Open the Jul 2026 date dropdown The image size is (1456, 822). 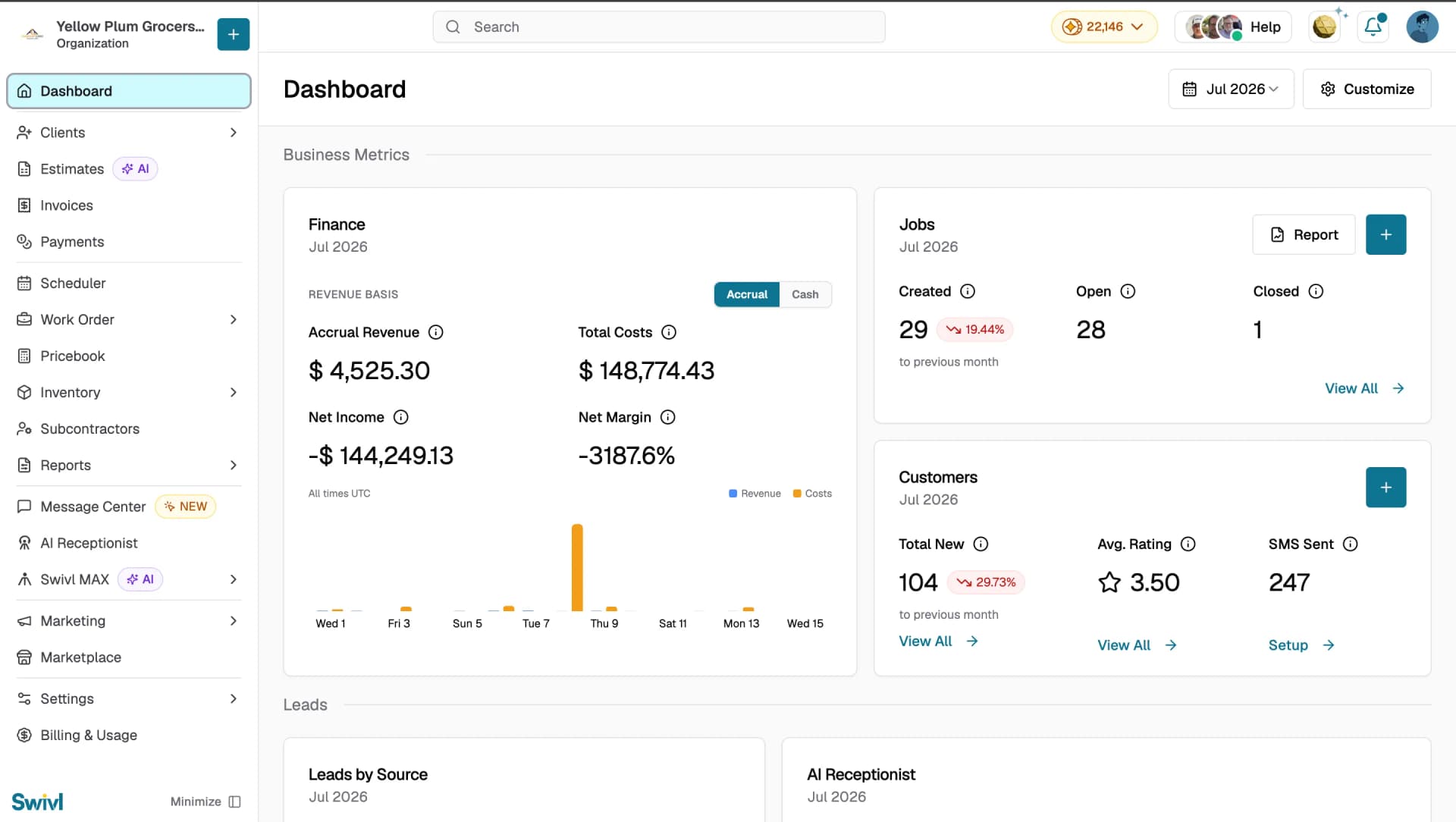[x=1231, y=89]
